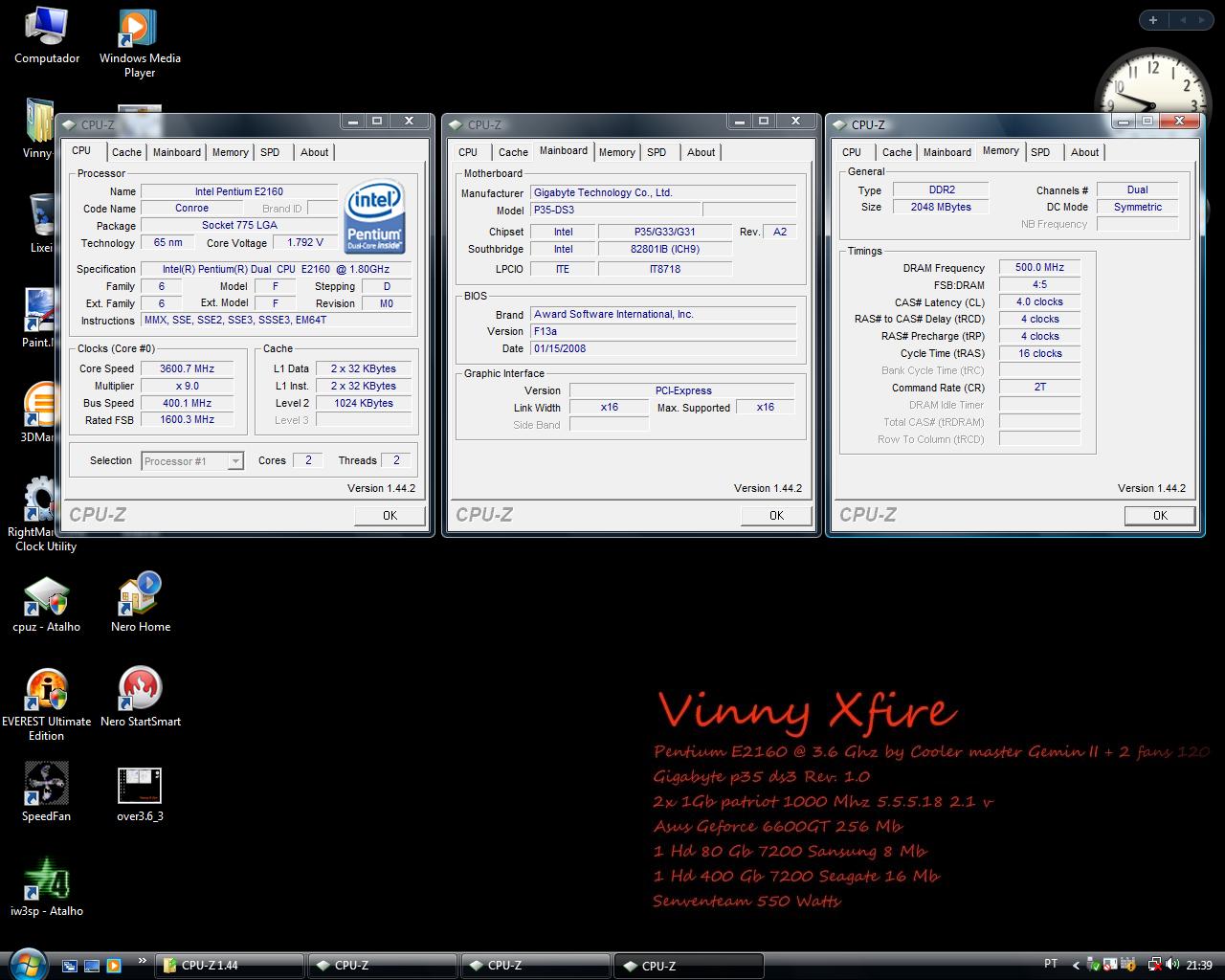1225x980 pixels.
Task: Expand quick launch overflow chevron
Action: click(x=143, y=960)
